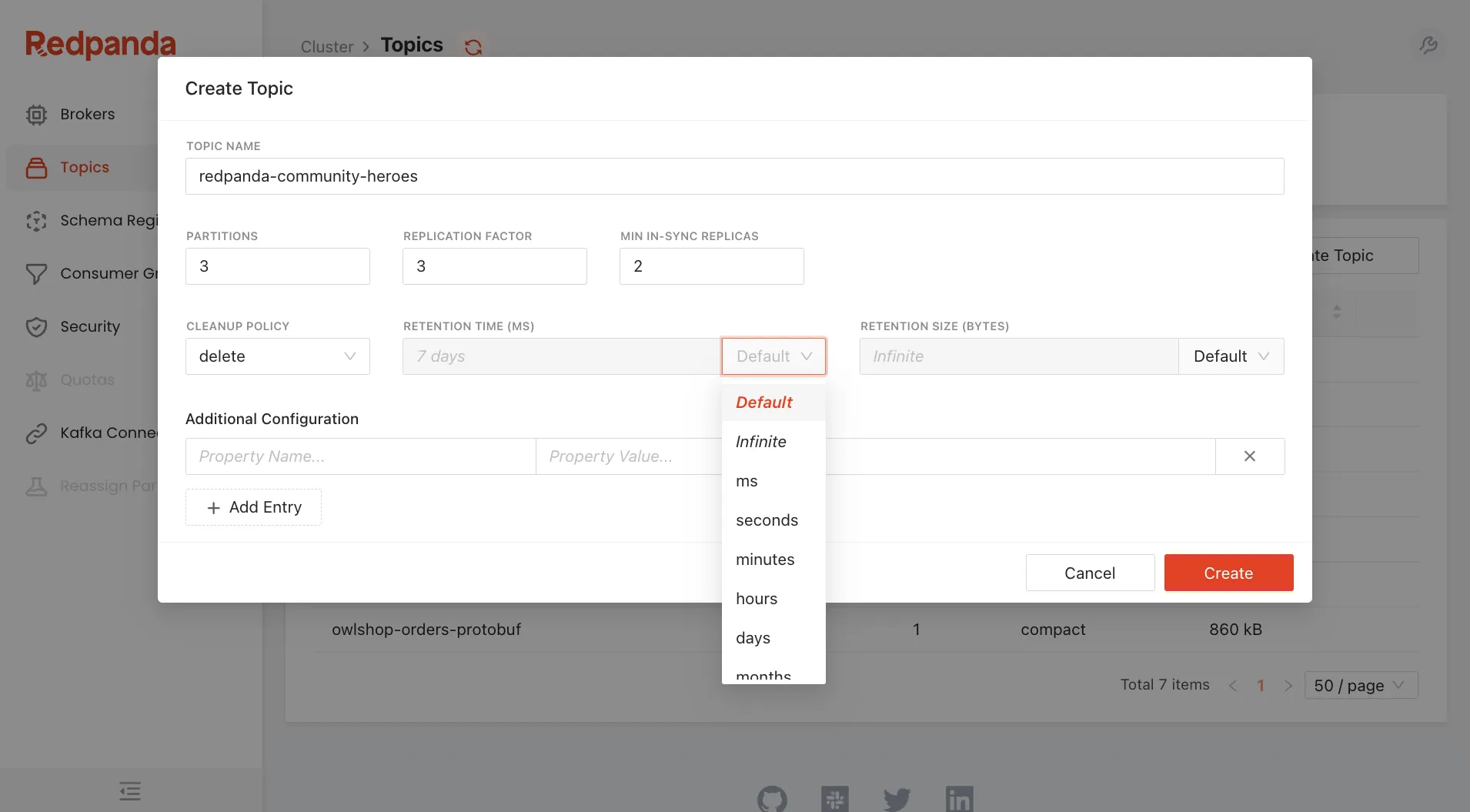Go to next page arrow
The height and width of the screenshot is (812, 1470).
[x=1288, y=686]
